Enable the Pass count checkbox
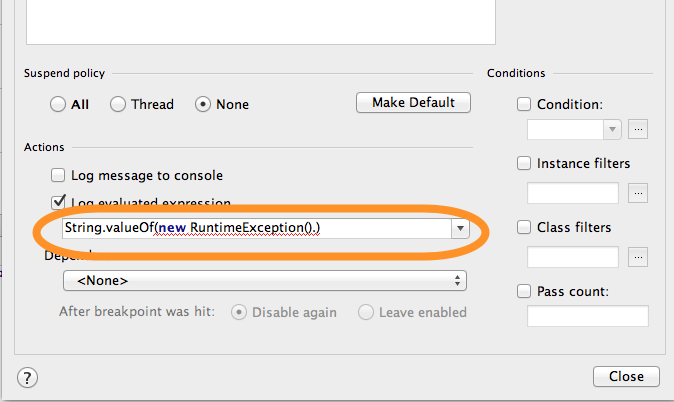This screenshot has height=402, width=674. [524, 291]
